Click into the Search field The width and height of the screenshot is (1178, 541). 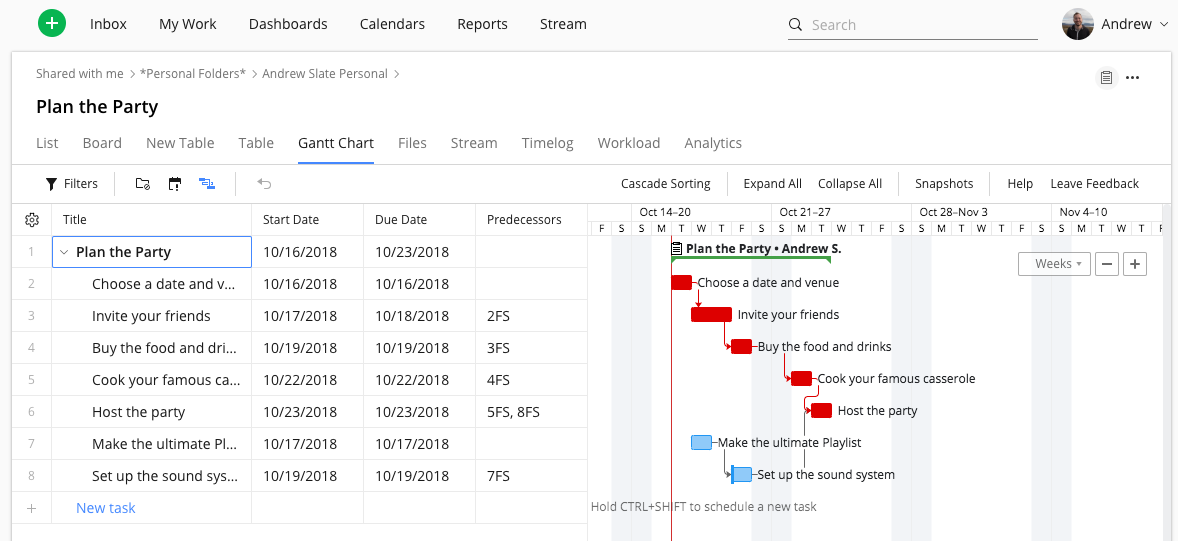(920, 25)
